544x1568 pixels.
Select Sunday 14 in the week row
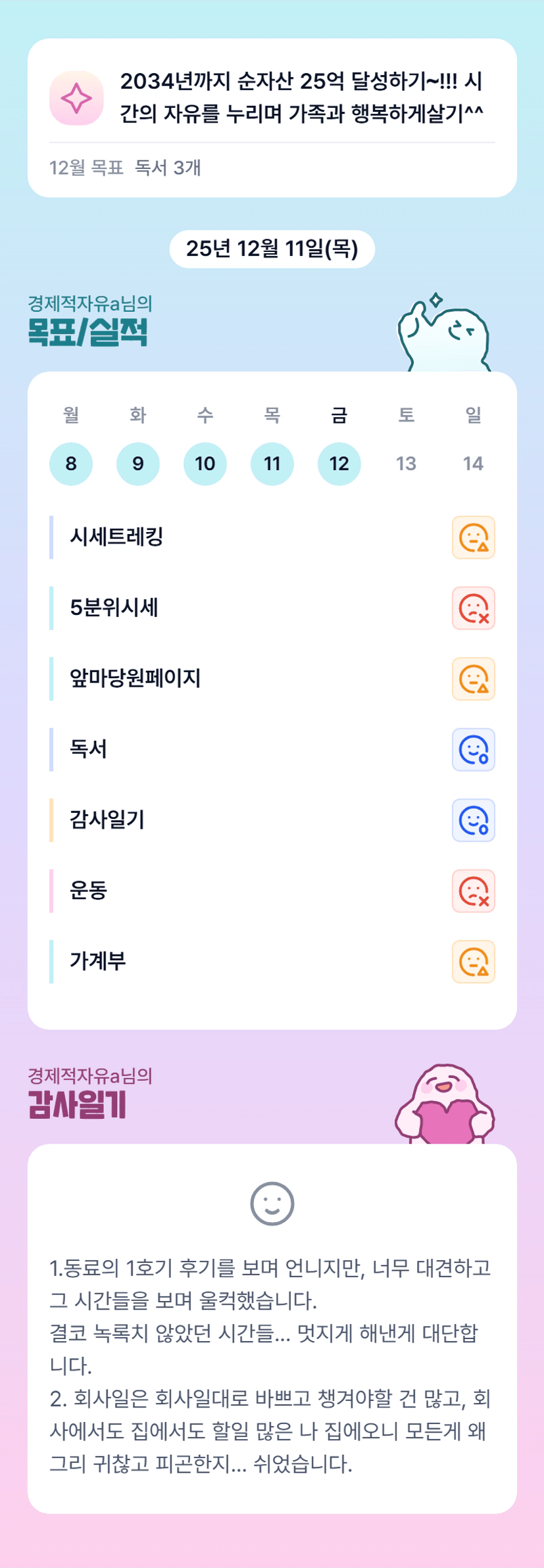[x=474, y=464]
